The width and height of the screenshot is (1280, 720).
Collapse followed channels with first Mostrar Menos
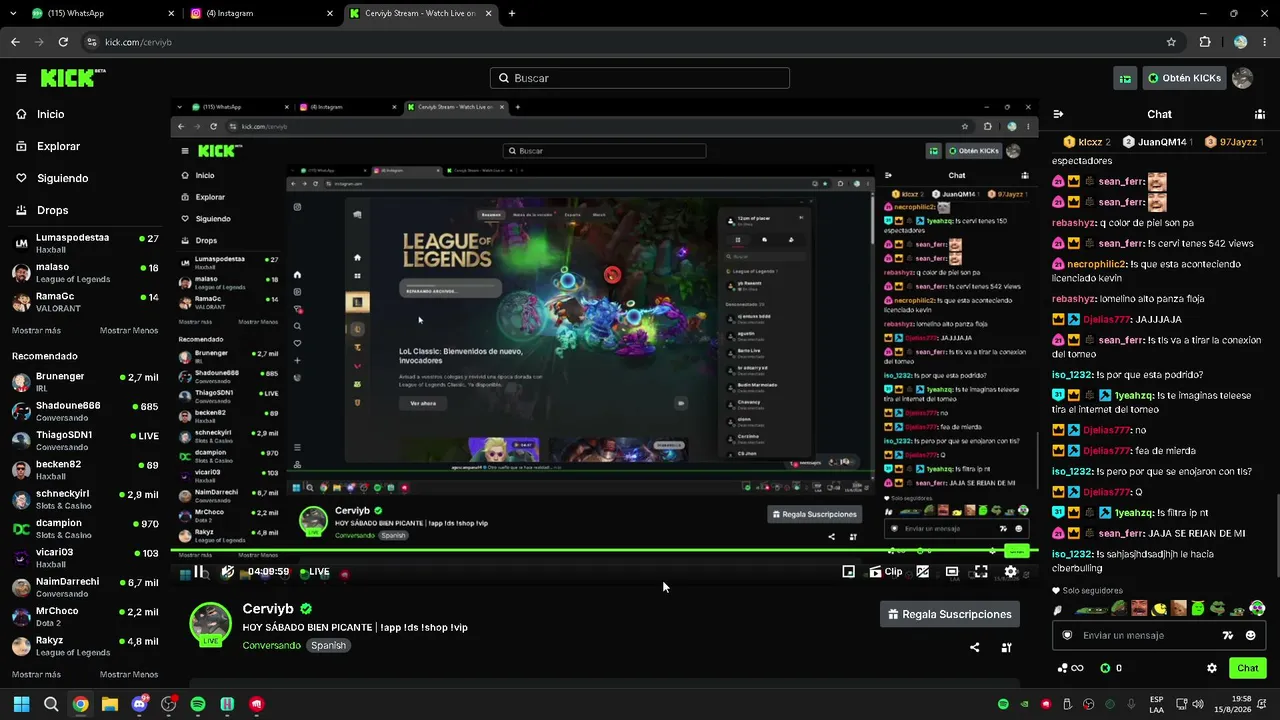129,330
